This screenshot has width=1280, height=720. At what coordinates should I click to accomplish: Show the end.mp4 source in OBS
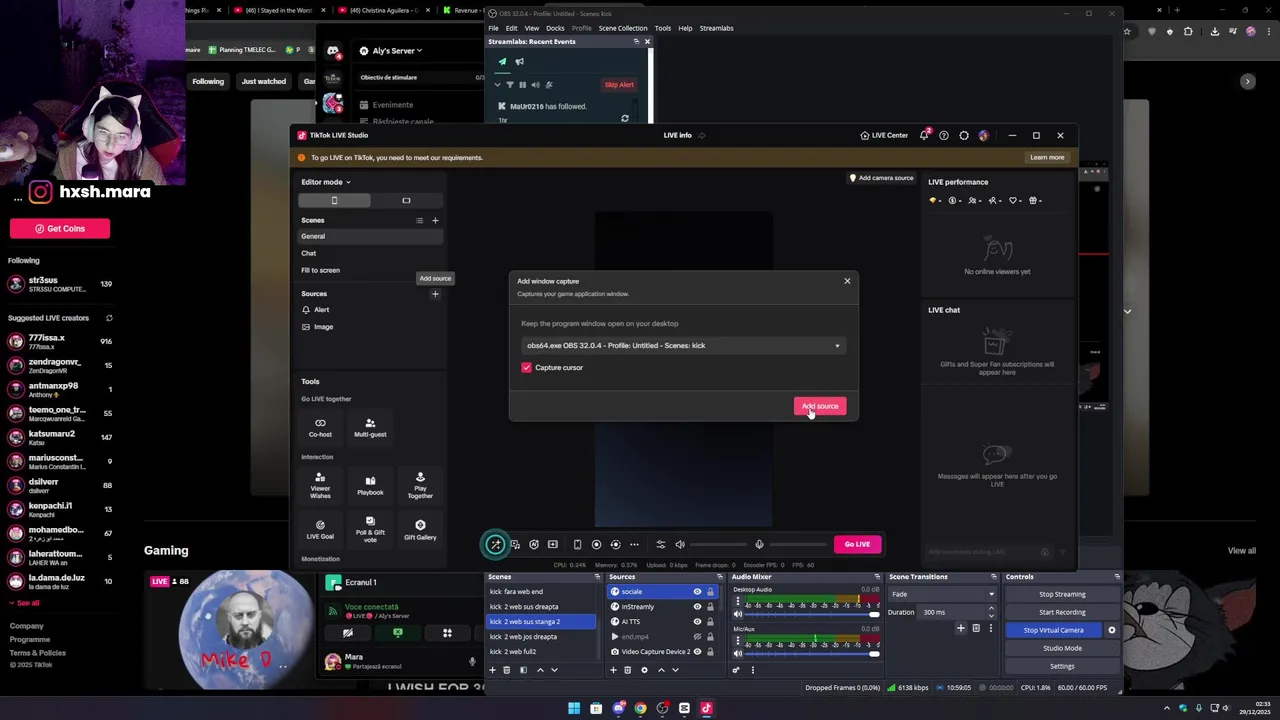click(x=697, y=636)
